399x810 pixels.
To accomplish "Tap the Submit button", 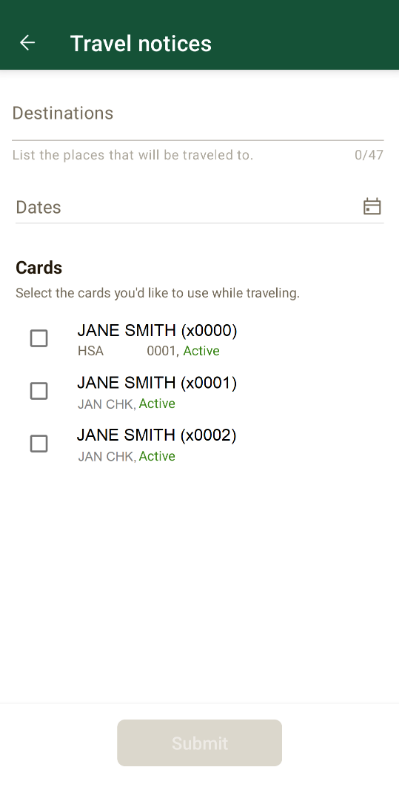I will pyautogui.click(x=200, y=743).
